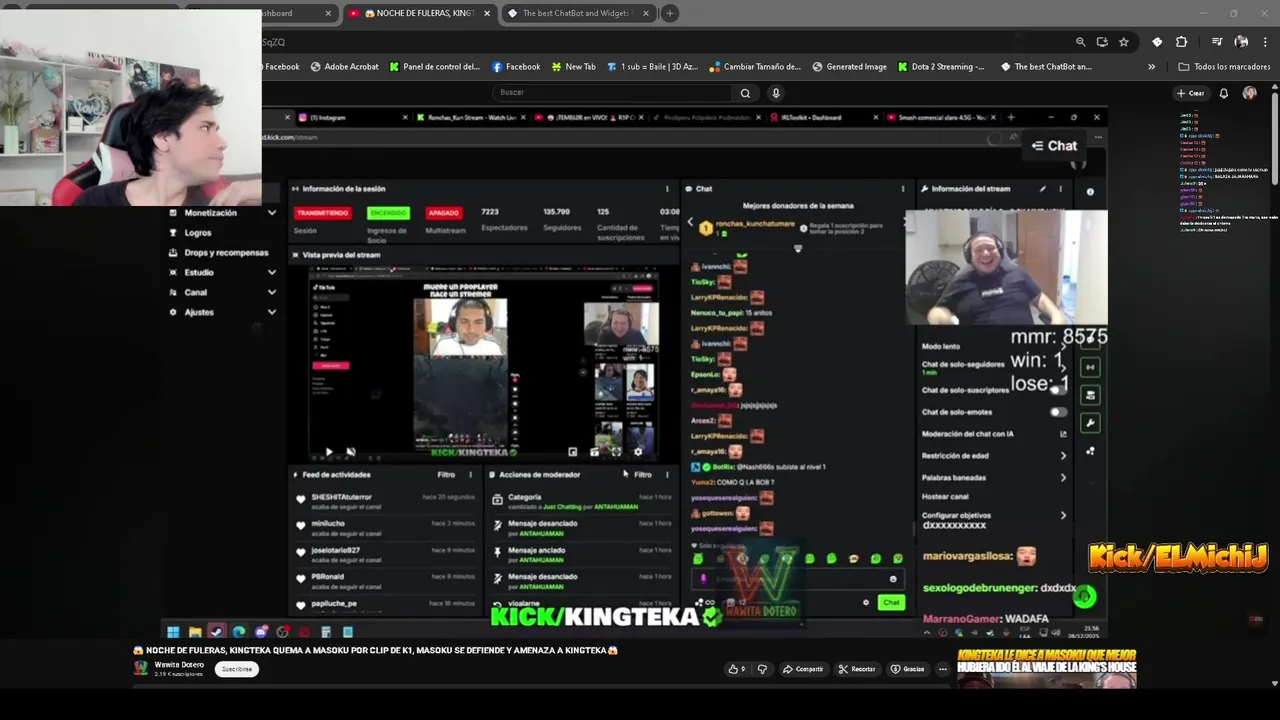
Task: Open Todos los marcadores folder
Action: [1224, 67]
